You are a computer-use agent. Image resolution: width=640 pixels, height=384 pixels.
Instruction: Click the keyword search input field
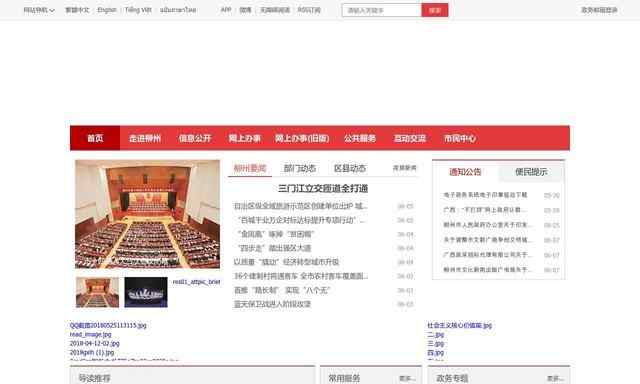tap(382, 10)
